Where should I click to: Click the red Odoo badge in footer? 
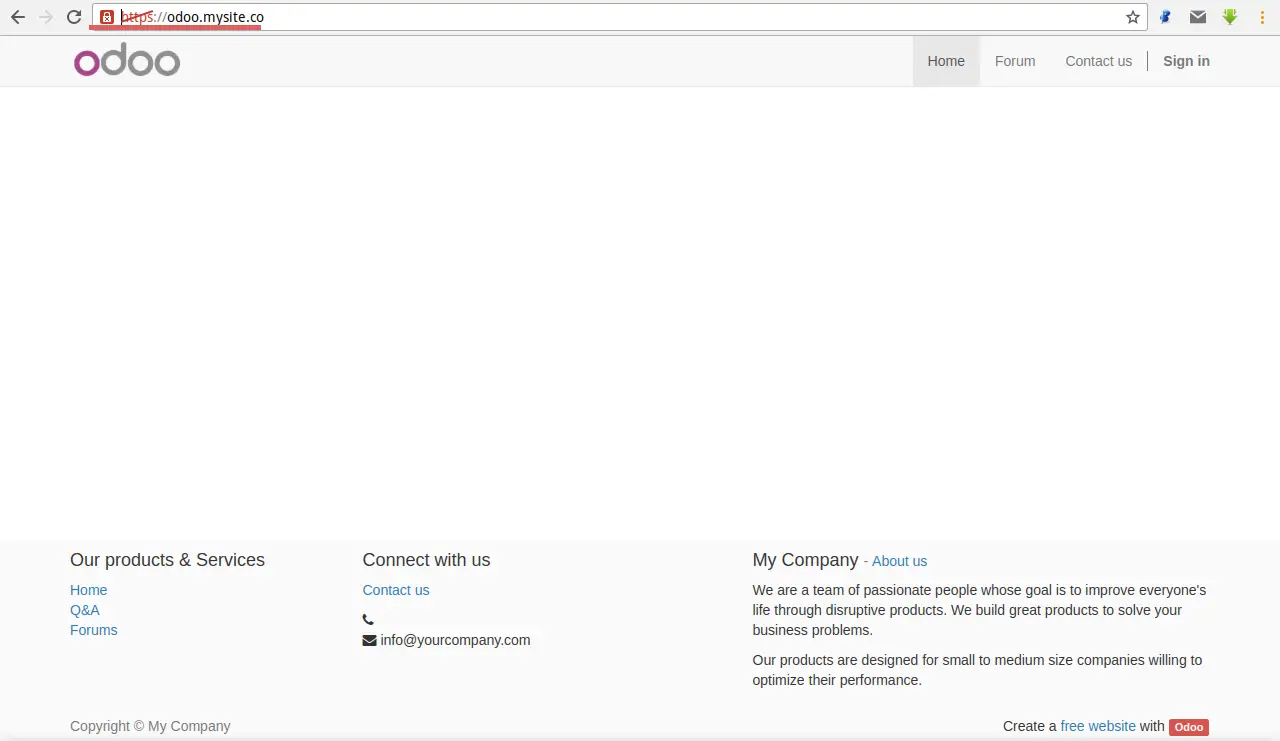tap(1189, 727)
